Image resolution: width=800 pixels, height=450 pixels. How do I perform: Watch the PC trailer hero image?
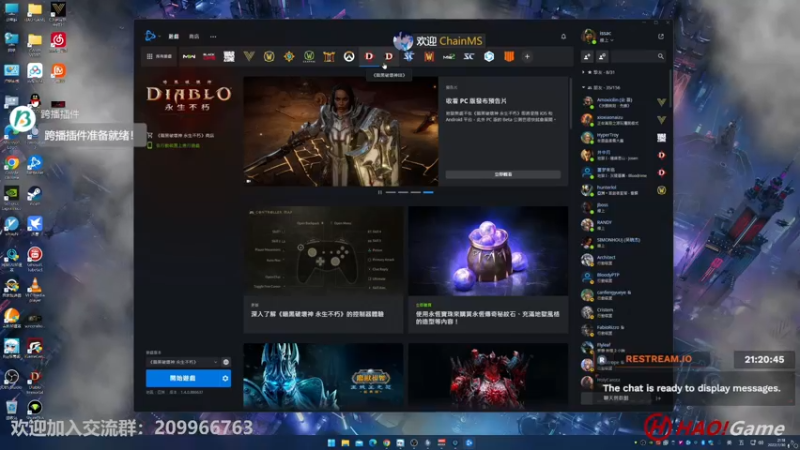click(341, 131)
